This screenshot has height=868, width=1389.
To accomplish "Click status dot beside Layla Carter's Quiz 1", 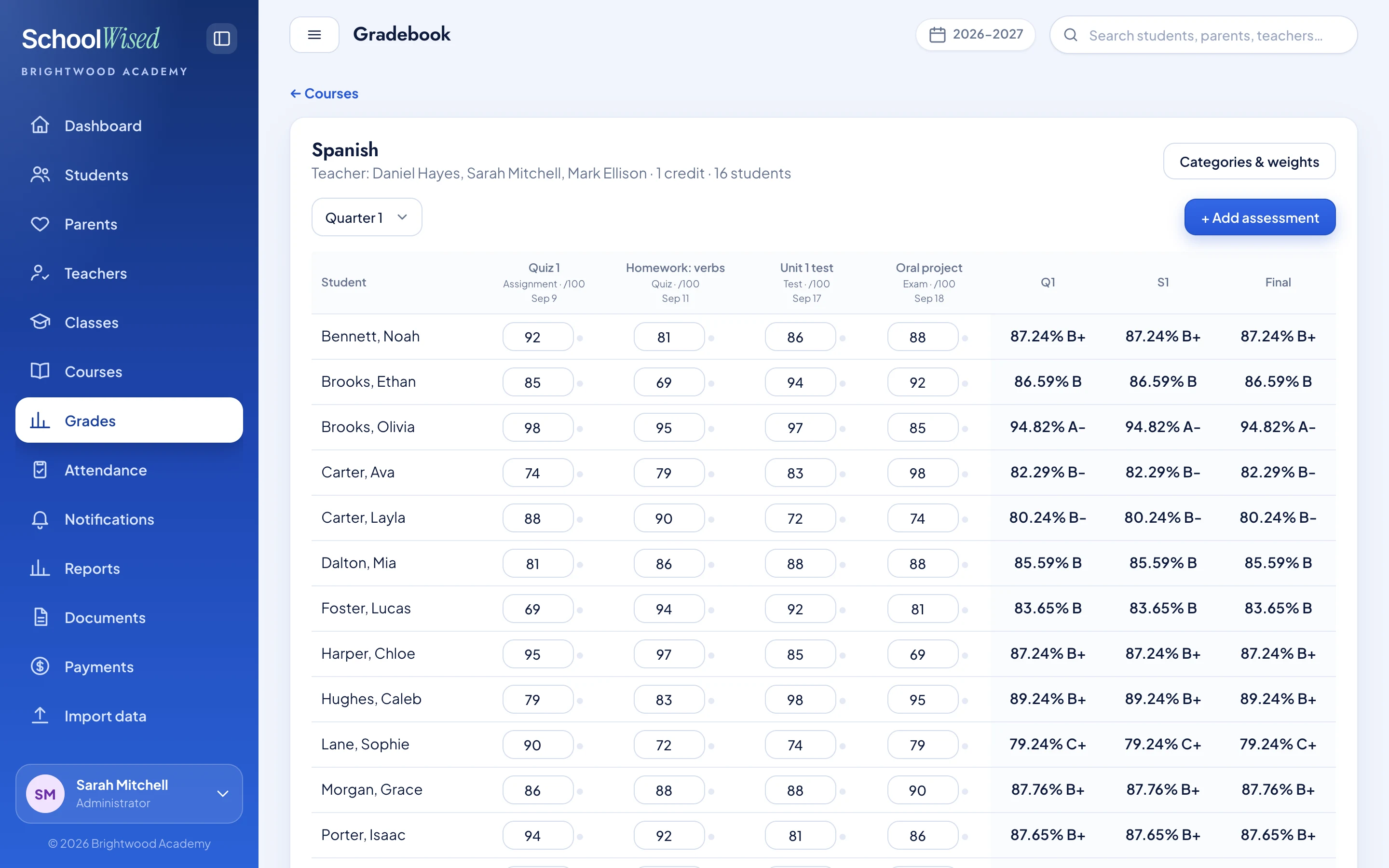I will click(x=580, y=519).
